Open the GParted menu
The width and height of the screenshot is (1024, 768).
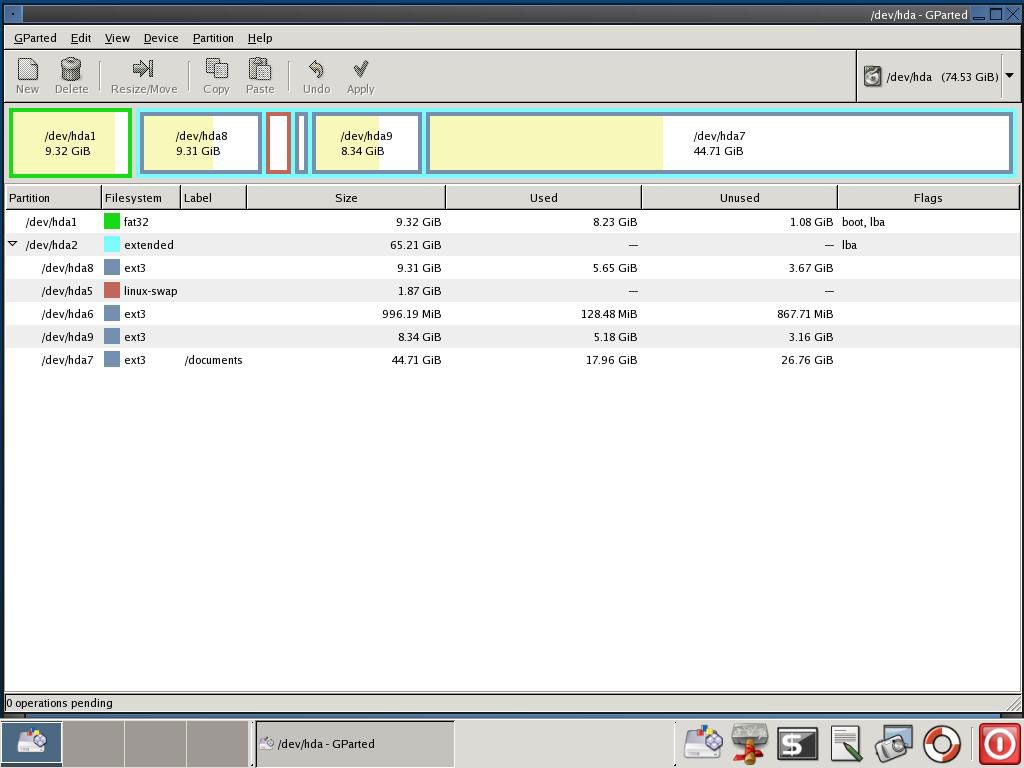click(x=35, y=38)
